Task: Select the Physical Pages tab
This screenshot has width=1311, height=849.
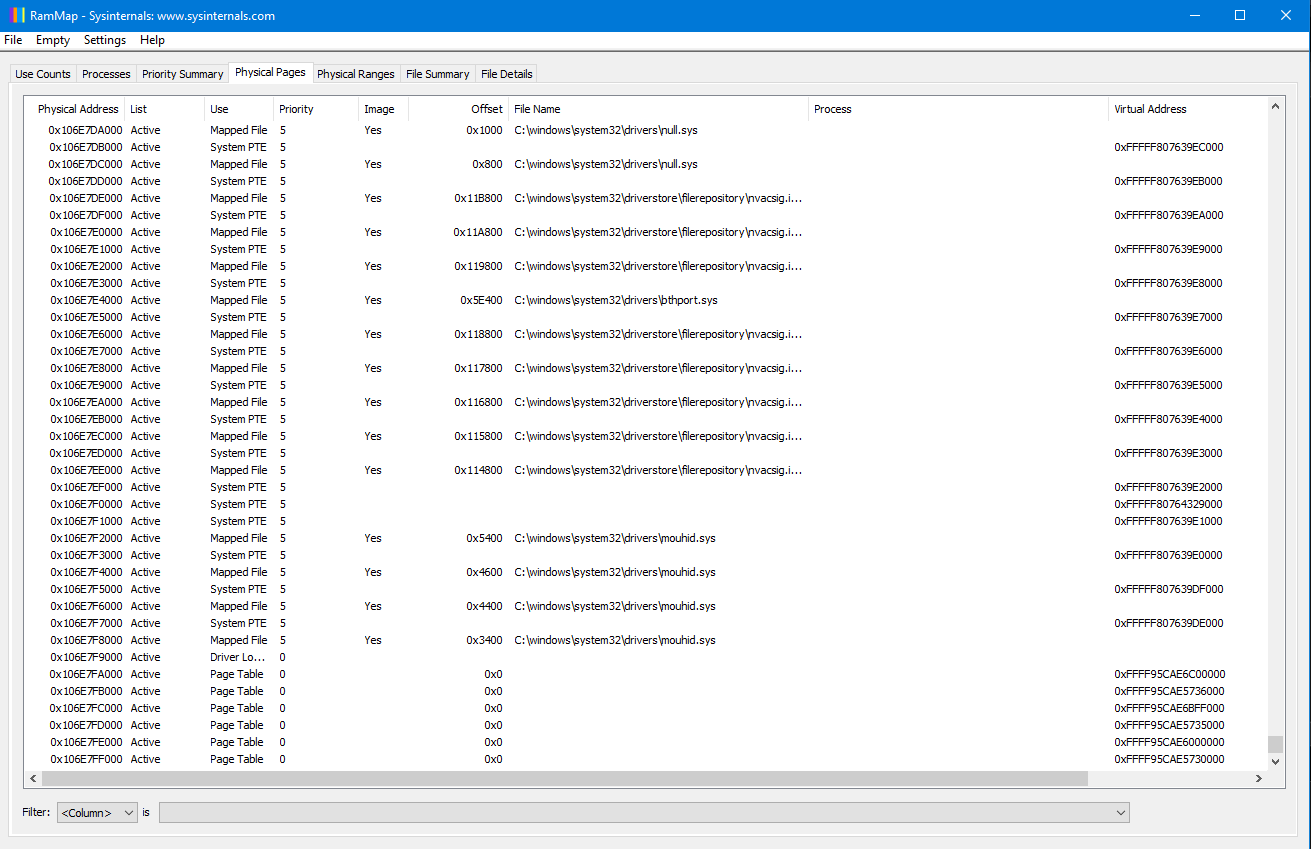Action: click(x=270, y=73)
